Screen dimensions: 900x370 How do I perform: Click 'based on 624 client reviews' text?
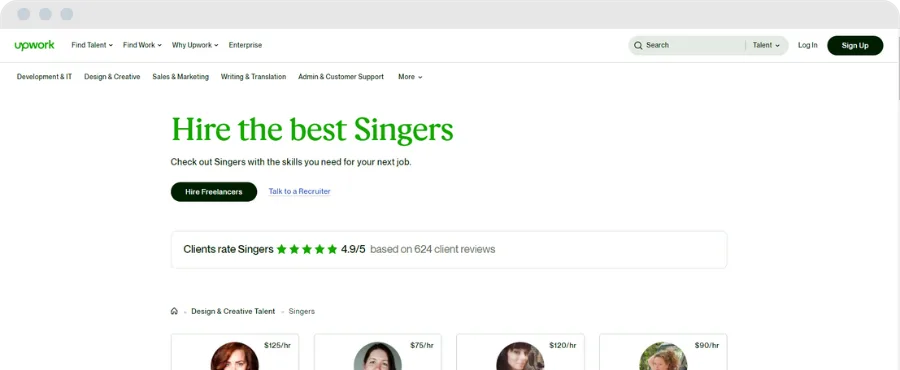point(433,249)
